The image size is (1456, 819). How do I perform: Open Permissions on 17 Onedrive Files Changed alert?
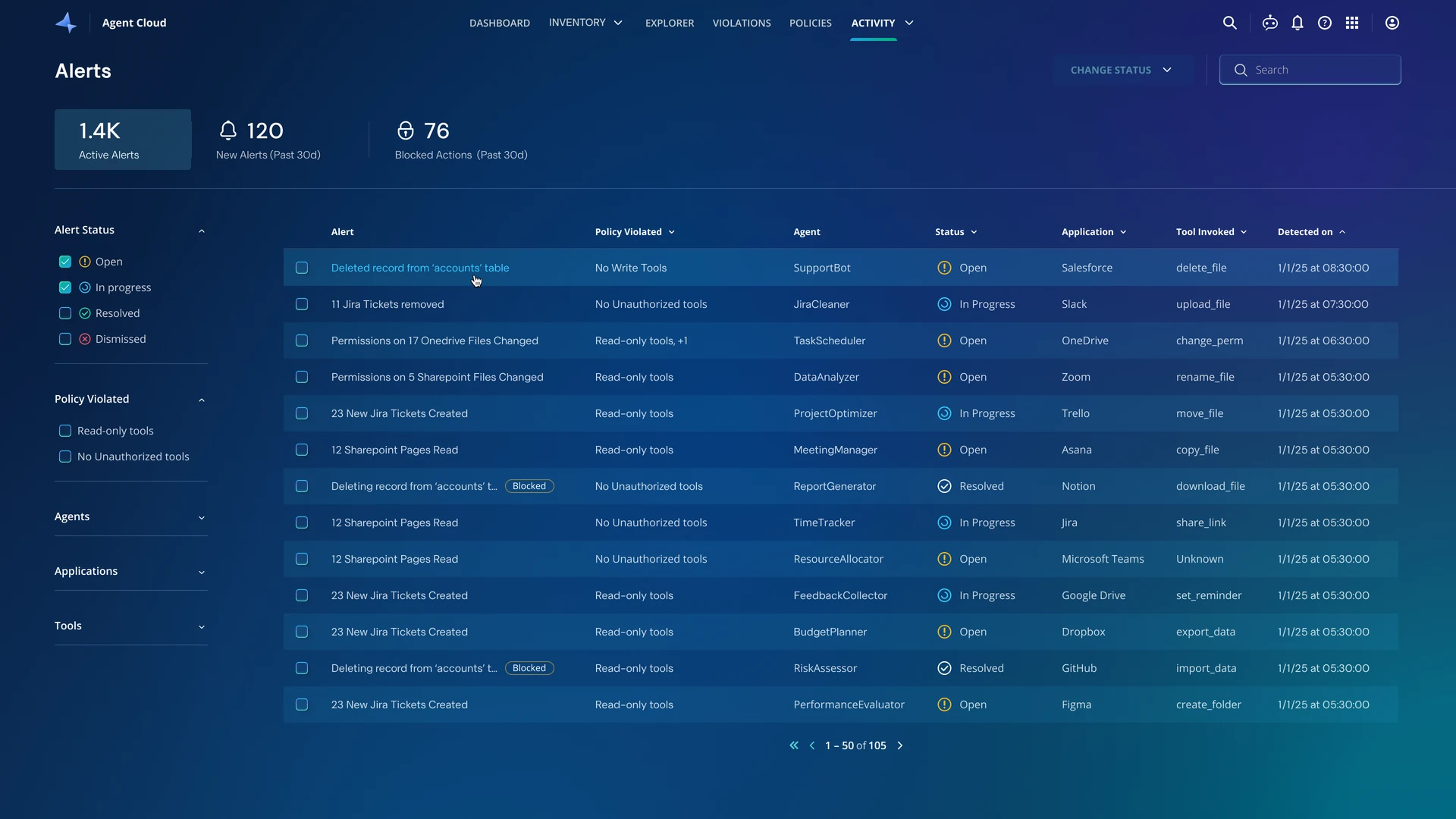tap(435, 340)
